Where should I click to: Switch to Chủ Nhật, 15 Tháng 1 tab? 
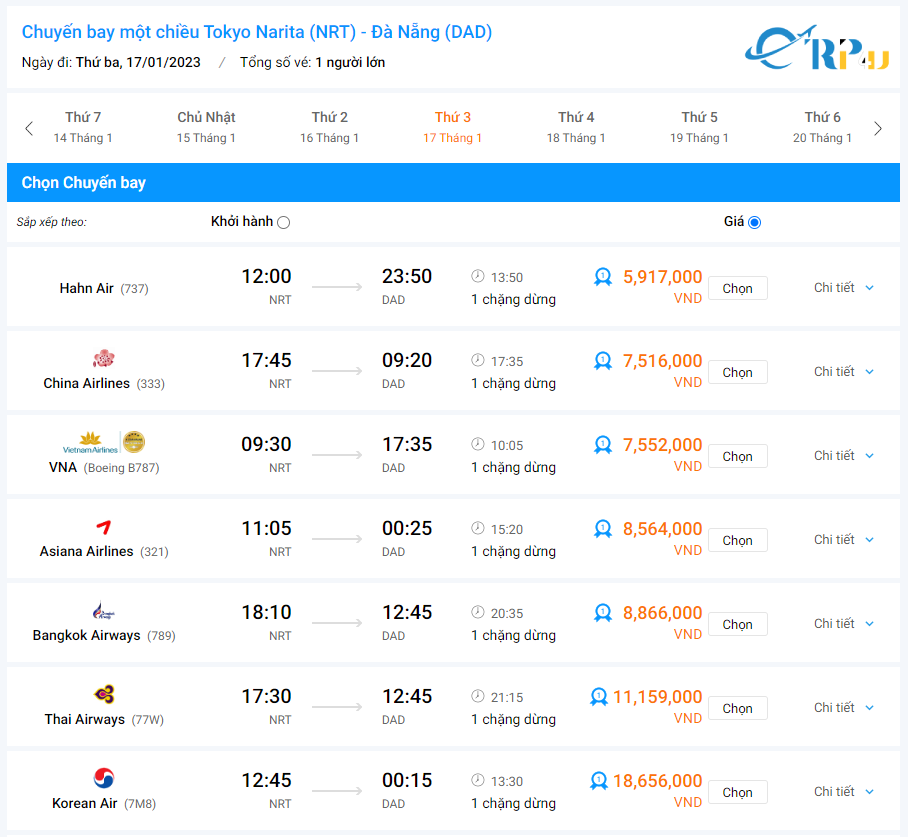click(206, 128)
